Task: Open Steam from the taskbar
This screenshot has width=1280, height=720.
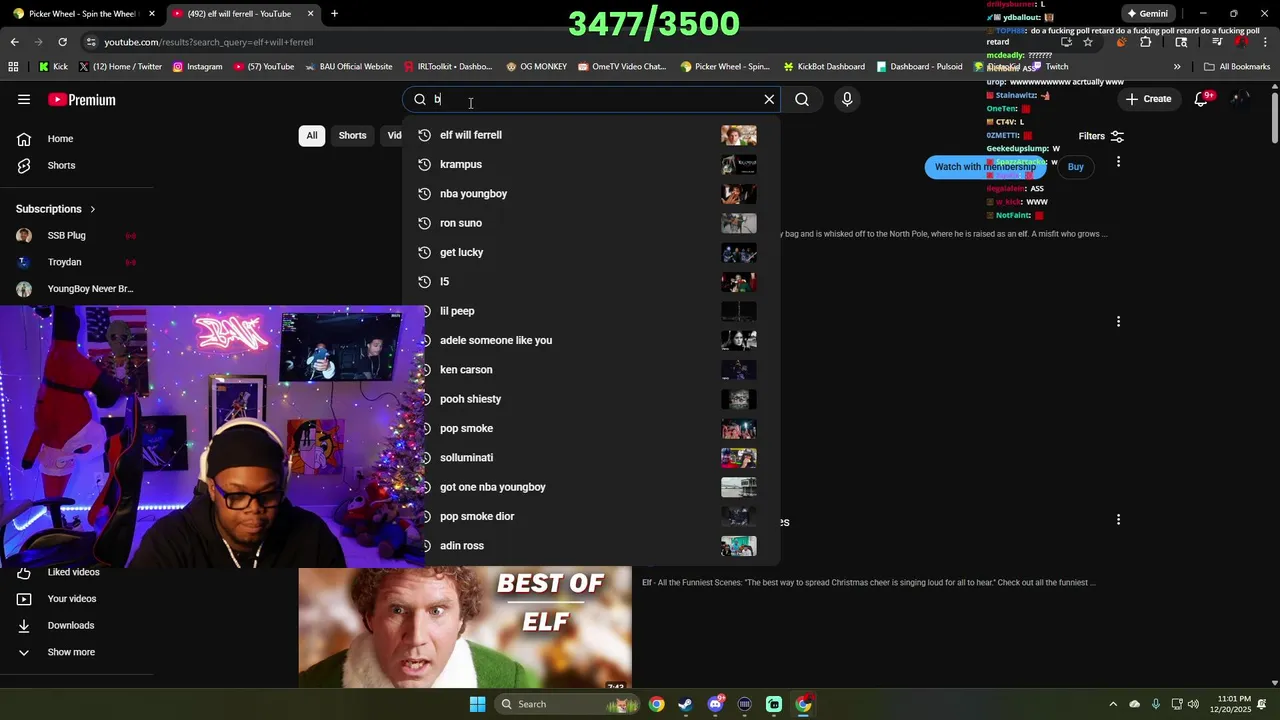Action: click(x=685, y=704)
